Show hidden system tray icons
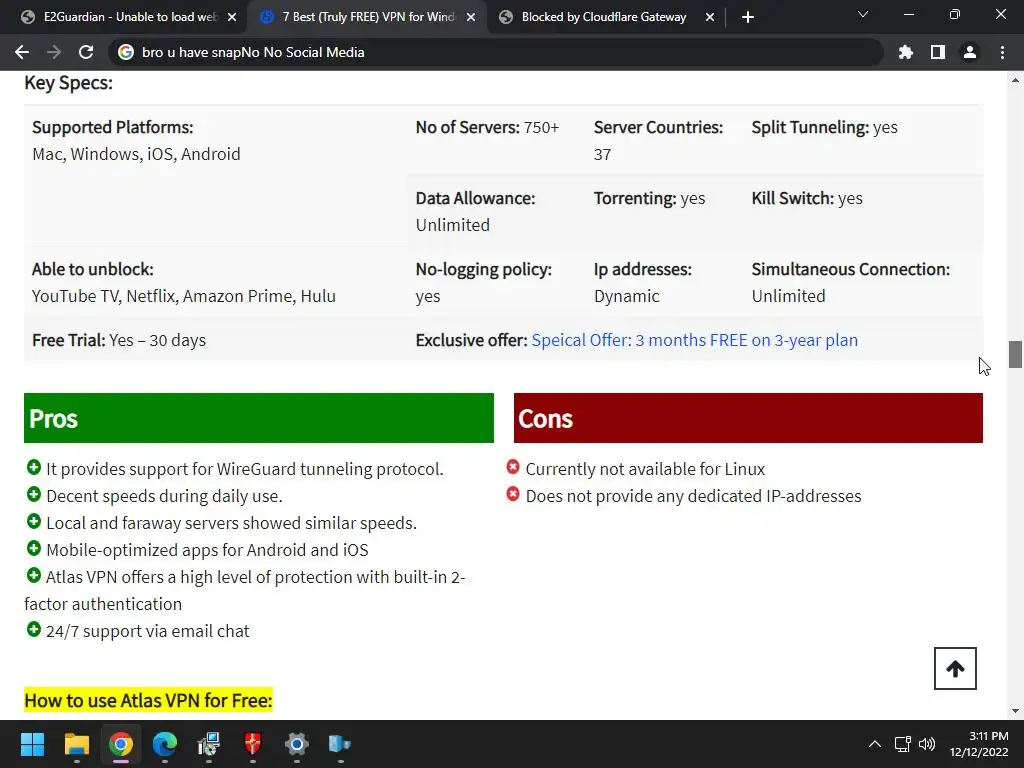This screenshot has height=768, width=1024. pos(875,744)
